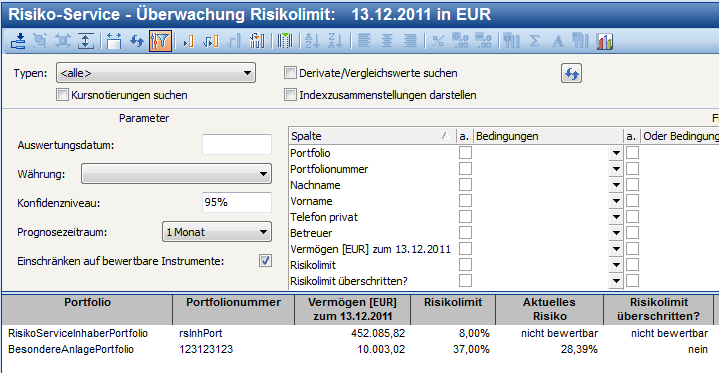Click the export/download icon in toolbar
The width and height of the screenshot is (719, 373).
tap(18, 41)
